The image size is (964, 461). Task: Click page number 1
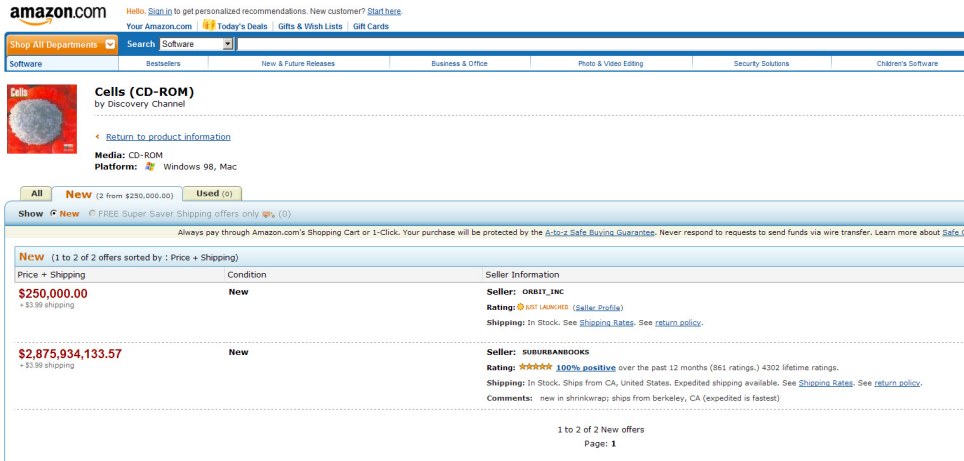pos(614,443)
